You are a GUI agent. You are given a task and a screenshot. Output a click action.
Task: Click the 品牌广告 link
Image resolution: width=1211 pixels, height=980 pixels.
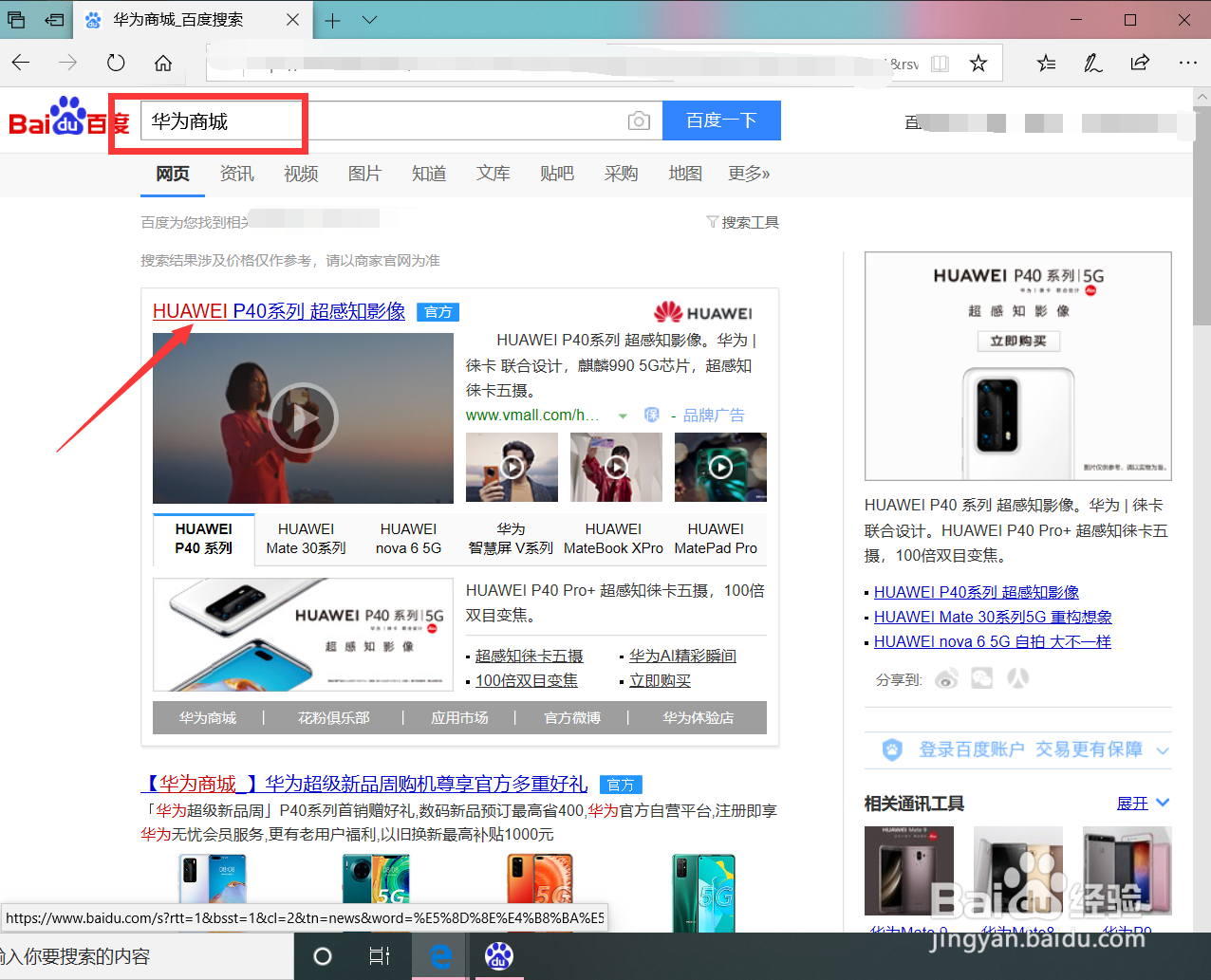click(x=714, y=416)
